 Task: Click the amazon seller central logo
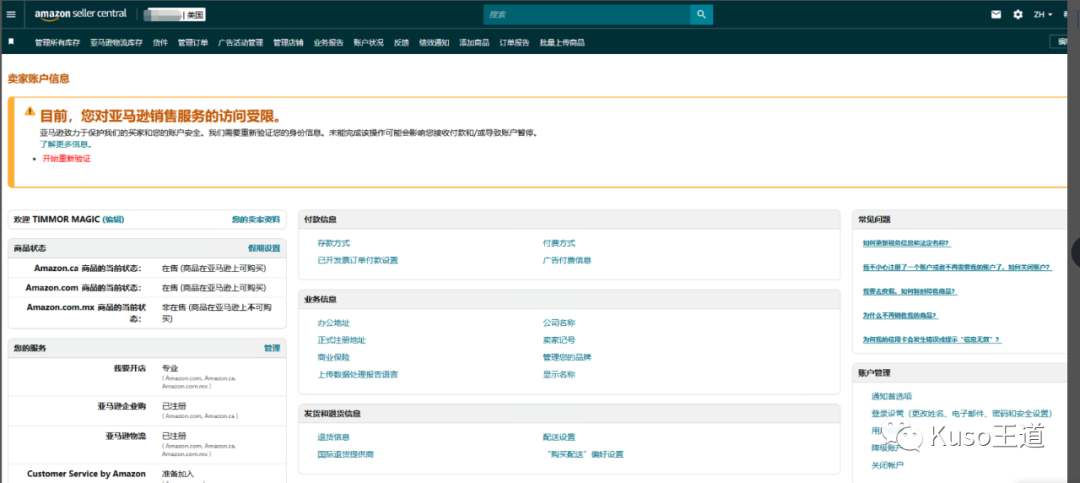(x=81, y=14)
